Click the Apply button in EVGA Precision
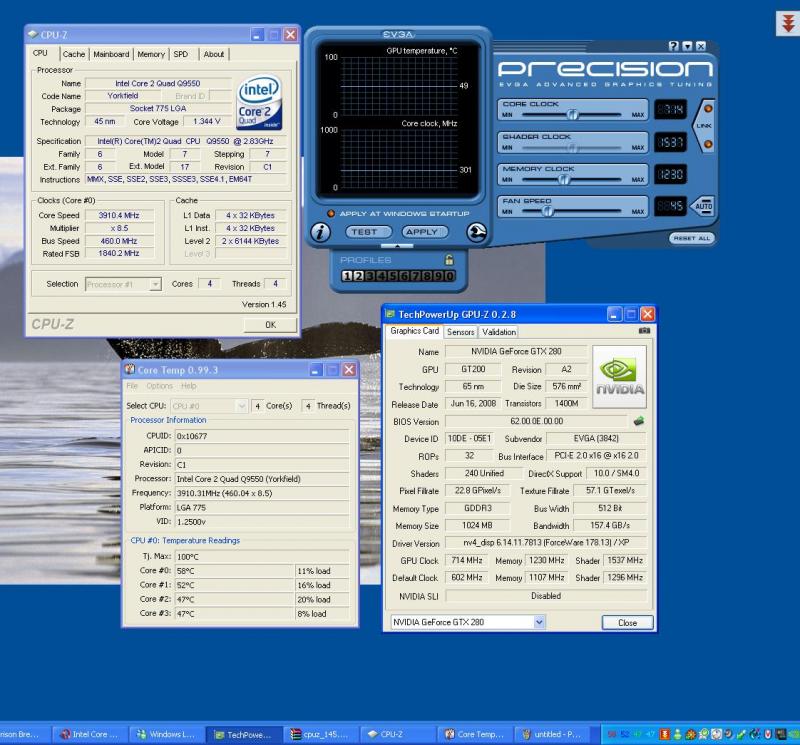This screenshot has width=800, height=745. point(425,232)
